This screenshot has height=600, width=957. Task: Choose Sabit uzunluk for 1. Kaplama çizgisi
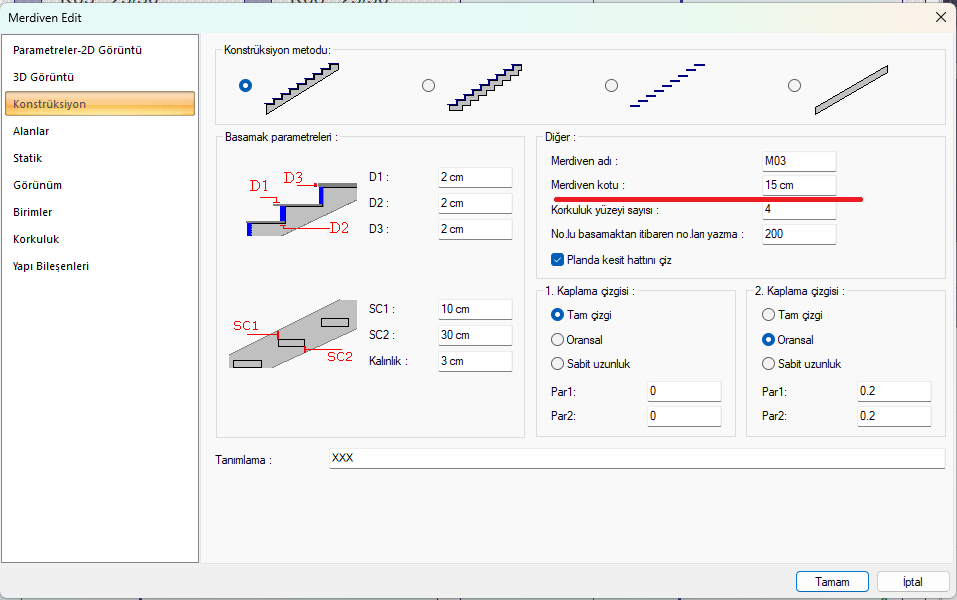click(x=557, y=364)
